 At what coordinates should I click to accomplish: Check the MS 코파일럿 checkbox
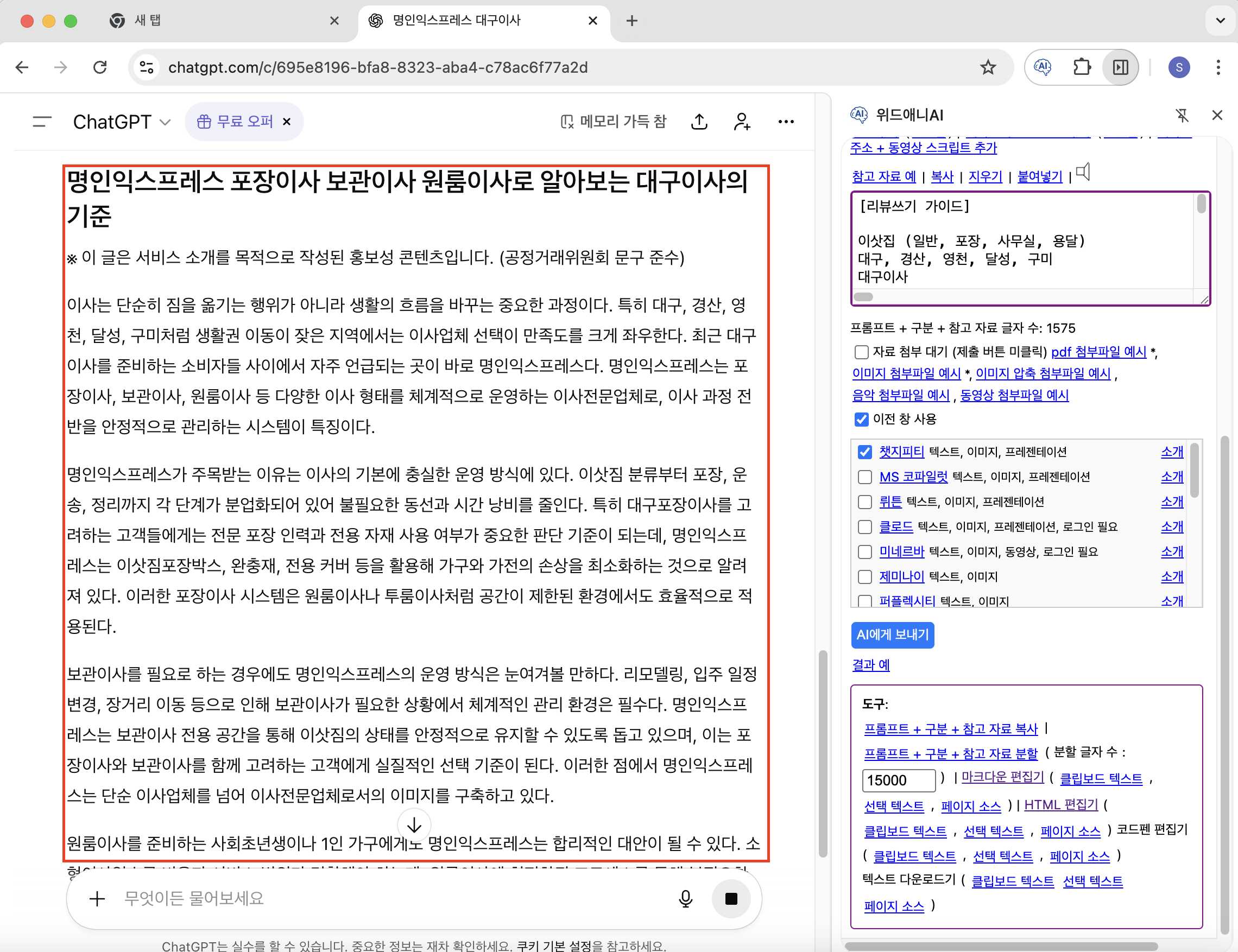[x=864, y=477]
